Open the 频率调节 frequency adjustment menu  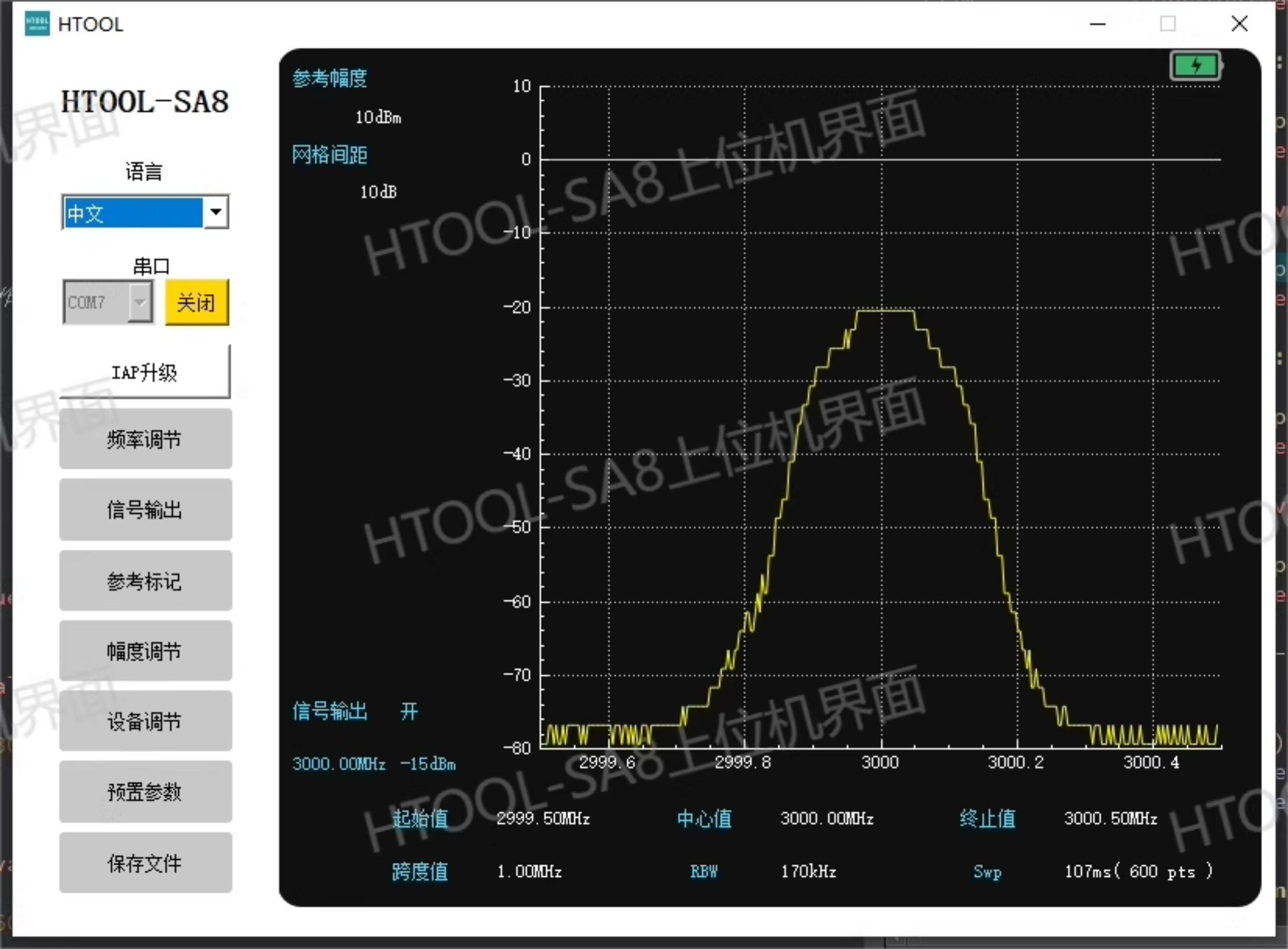point(145,439)
